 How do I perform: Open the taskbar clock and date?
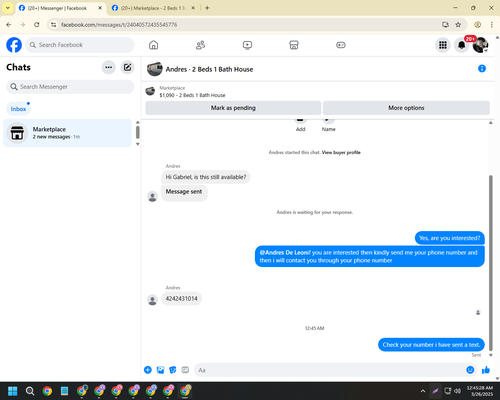point(479,391)
